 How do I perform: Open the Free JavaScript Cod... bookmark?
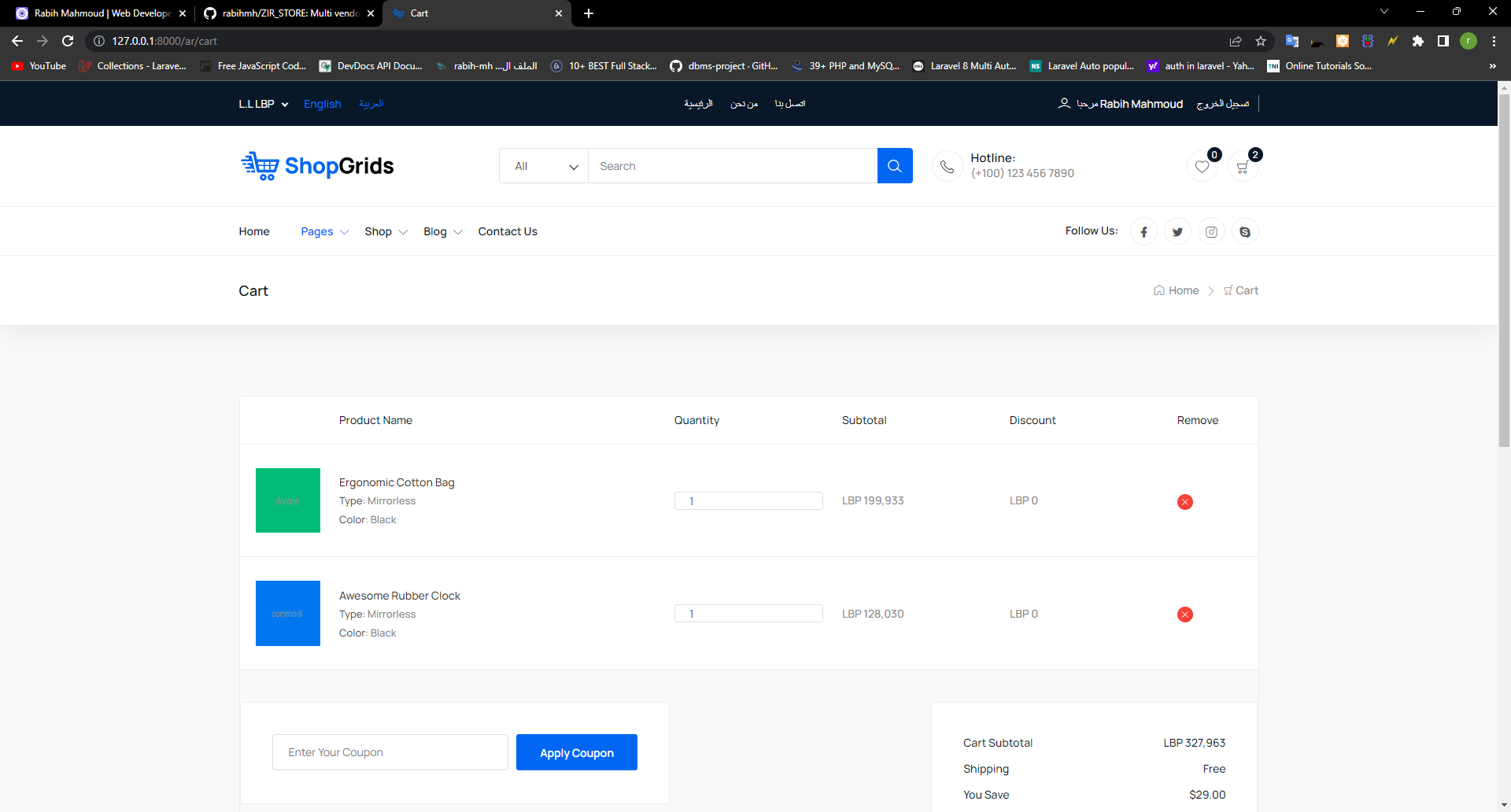click(253, 66)
